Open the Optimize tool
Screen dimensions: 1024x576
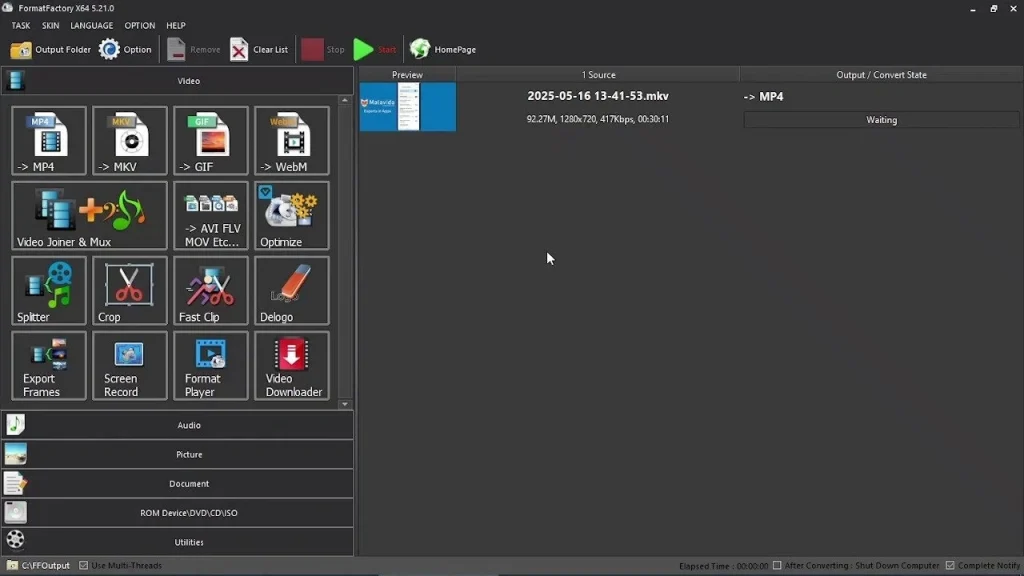coord(291,215)
